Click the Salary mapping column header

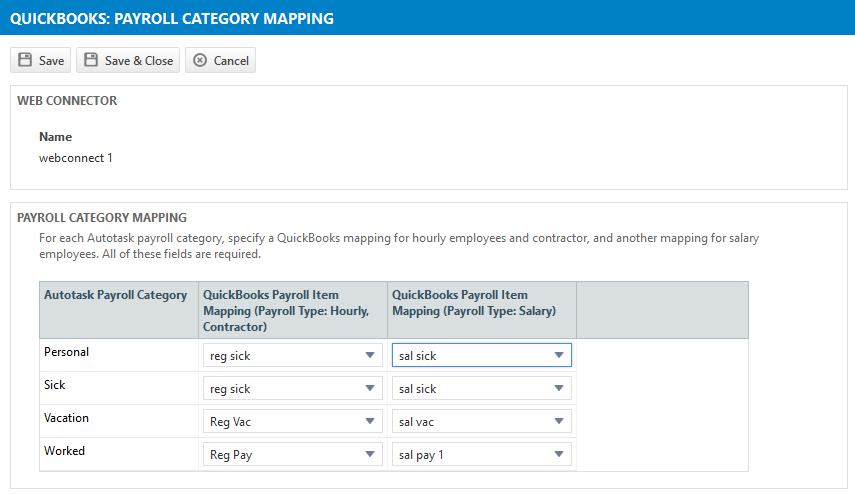tap(481, 310)
